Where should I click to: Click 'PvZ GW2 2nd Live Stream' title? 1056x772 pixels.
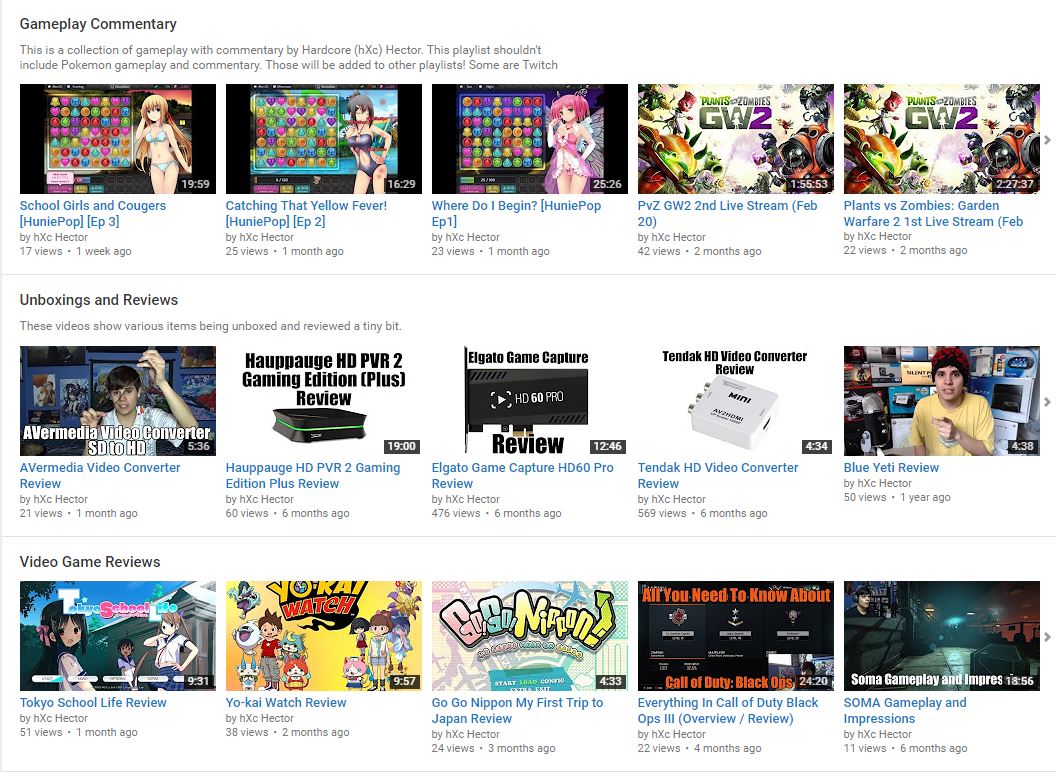727,214
